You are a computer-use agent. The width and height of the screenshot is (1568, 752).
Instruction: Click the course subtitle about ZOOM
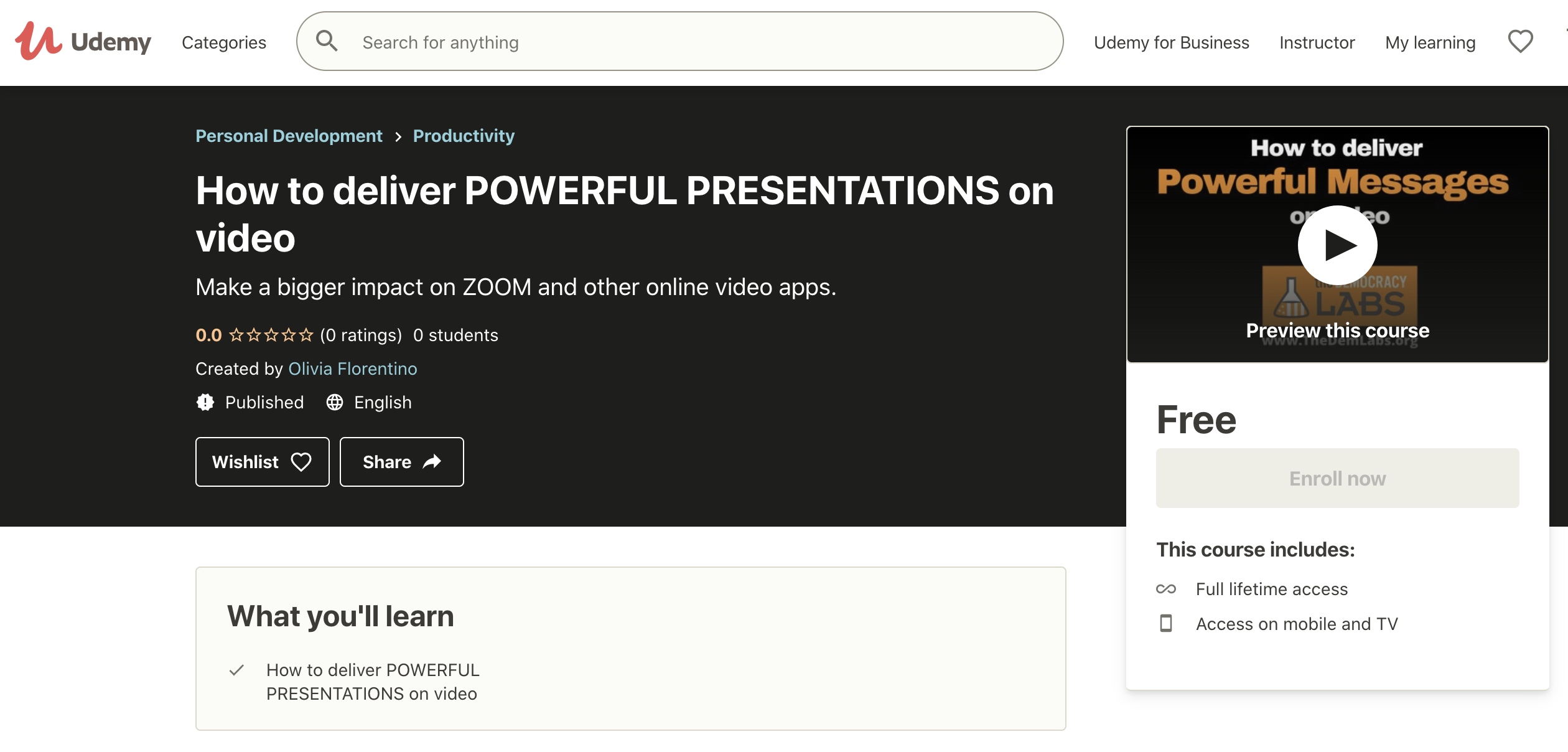click(516, 287)
